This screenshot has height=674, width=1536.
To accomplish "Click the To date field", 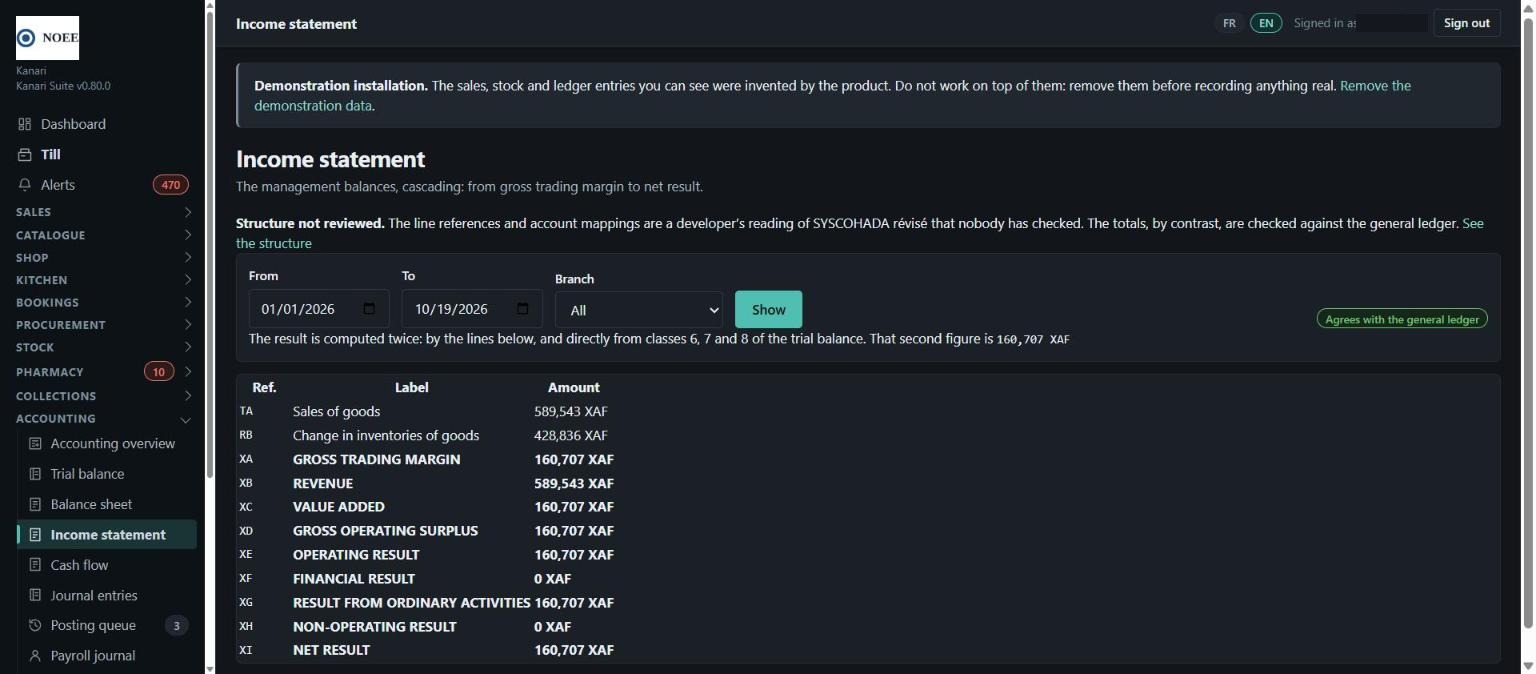I will (472, 309).
